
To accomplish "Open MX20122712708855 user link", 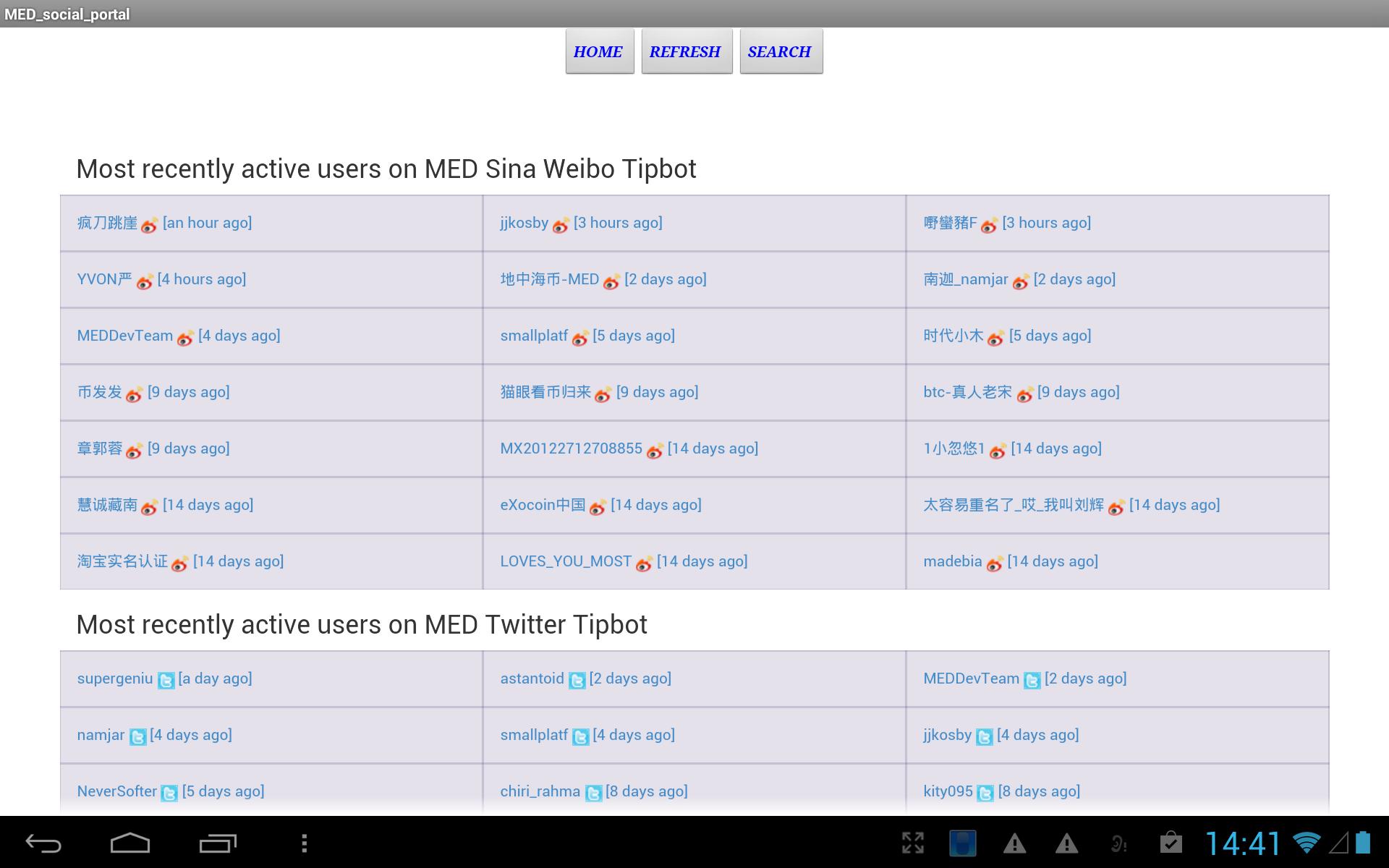I will pyautogui.click(x=572, y=448).
